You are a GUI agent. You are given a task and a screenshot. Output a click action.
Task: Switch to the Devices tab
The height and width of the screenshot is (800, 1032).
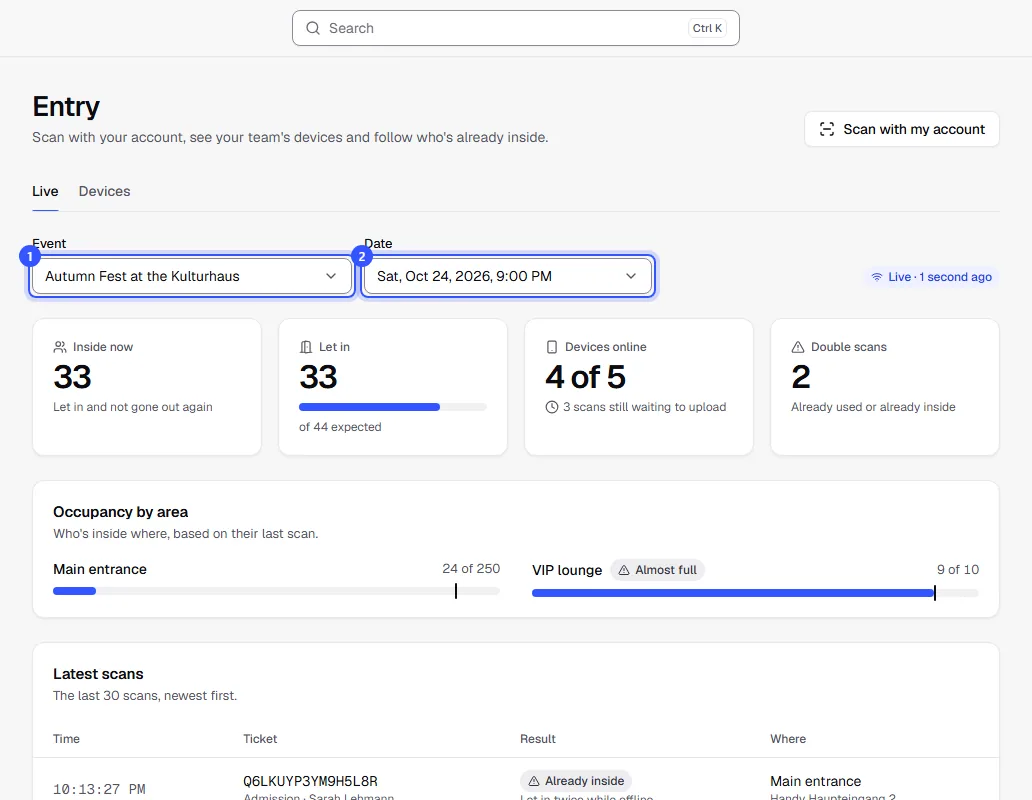105,191
